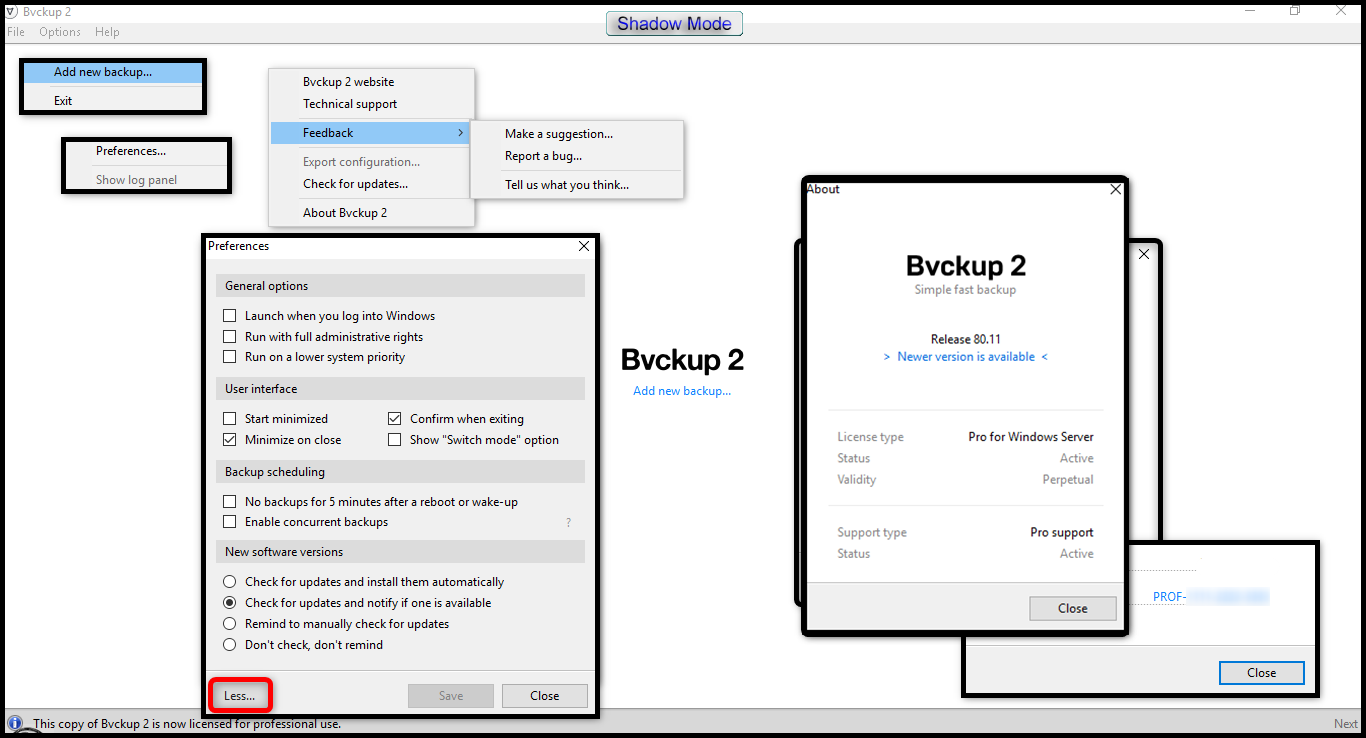
Task: Click the licensed for professional use status message
Action: point(187,724)
